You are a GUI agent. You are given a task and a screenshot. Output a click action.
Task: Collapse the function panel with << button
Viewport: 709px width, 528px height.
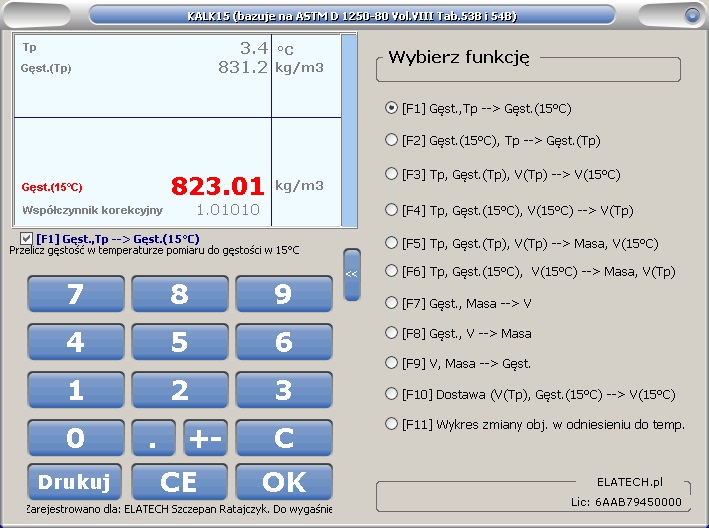coord(352,274)
